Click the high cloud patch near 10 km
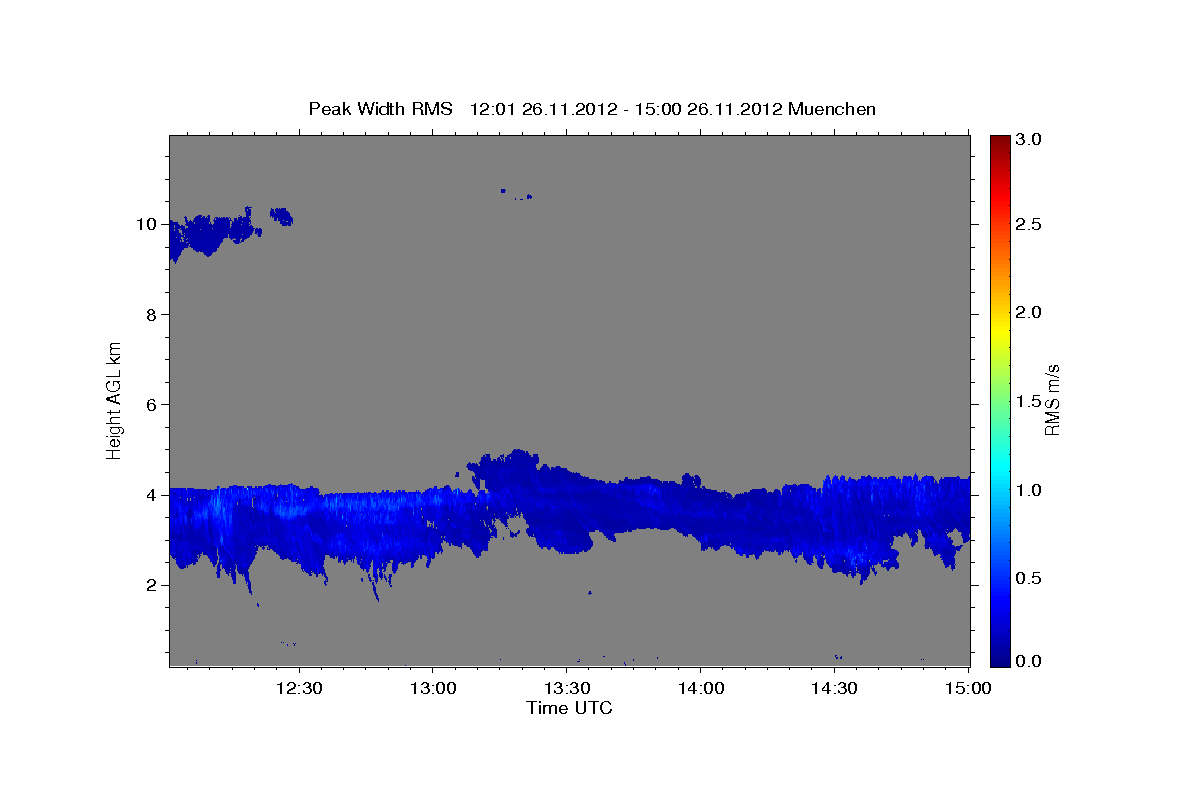Screen dimensions: 1200x800 tap(210, 235)
